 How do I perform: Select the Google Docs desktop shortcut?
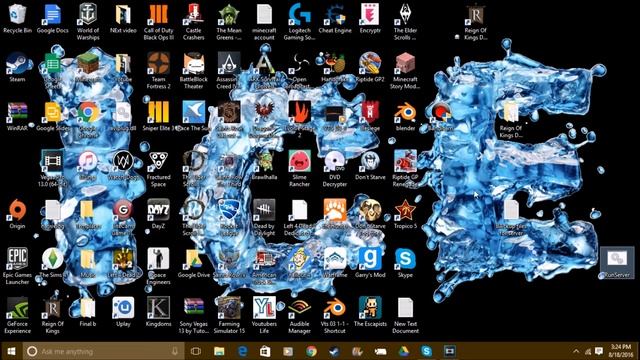coord(53,19)
